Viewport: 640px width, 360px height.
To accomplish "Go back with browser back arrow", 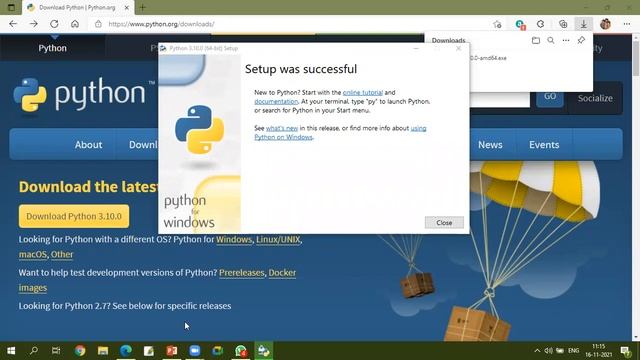I will coord(13,24).
